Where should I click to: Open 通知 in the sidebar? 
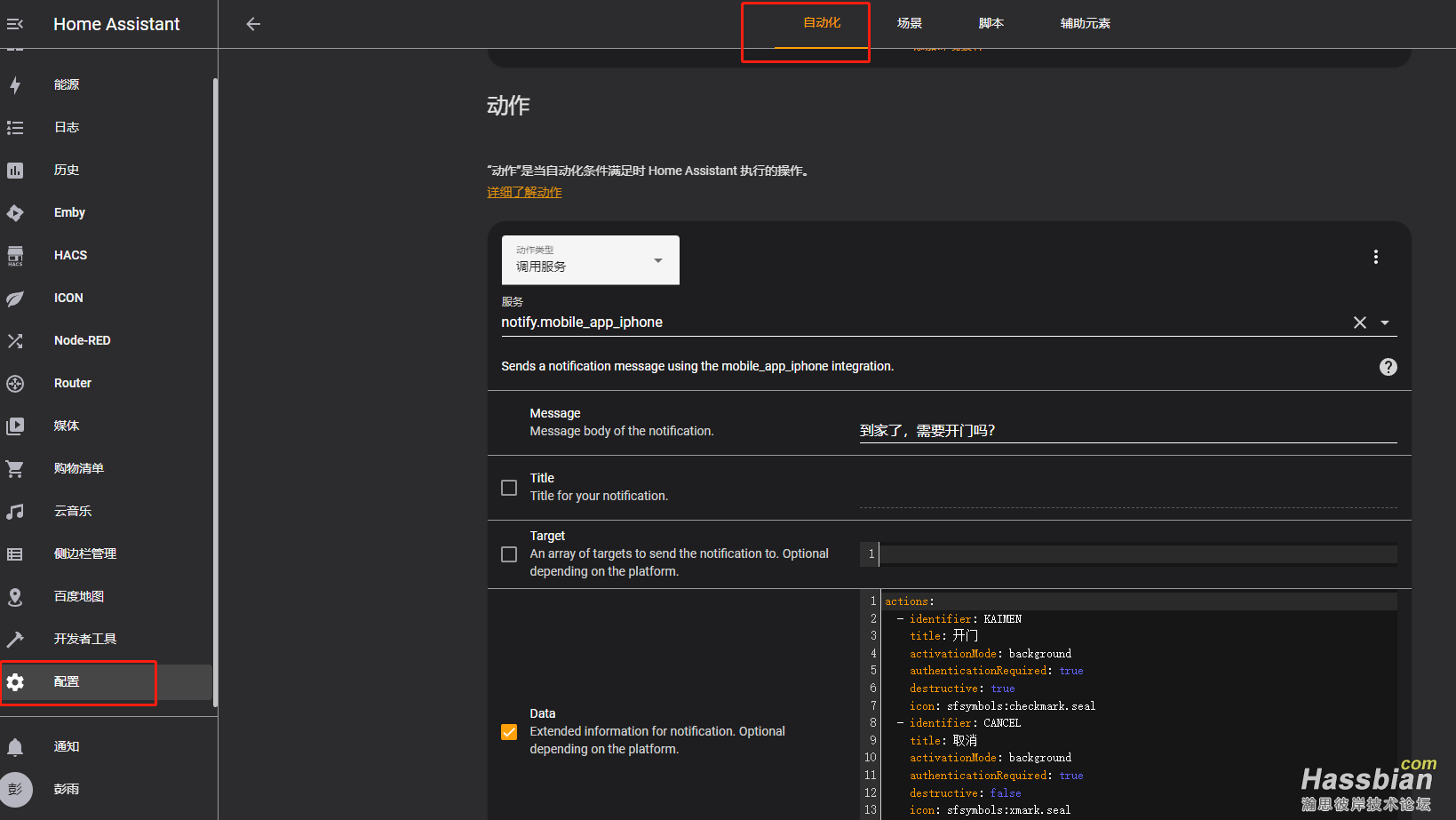(x=67, y=746)
